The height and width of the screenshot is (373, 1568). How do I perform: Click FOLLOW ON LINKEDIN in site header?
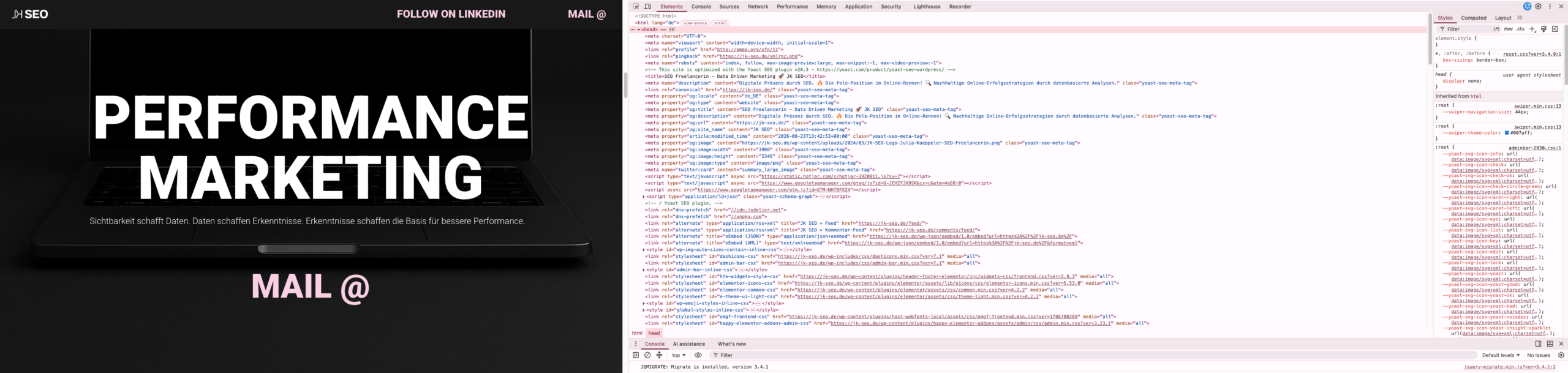[451, 14]
